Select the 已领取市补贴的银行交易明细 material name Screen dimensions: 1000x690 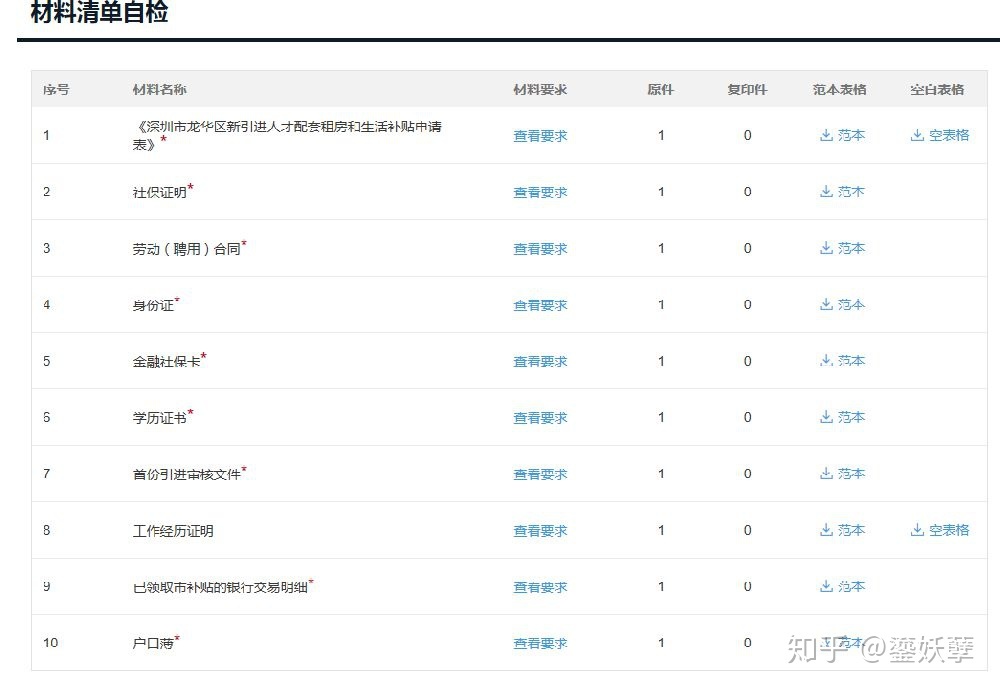click(x=220, y=587)
